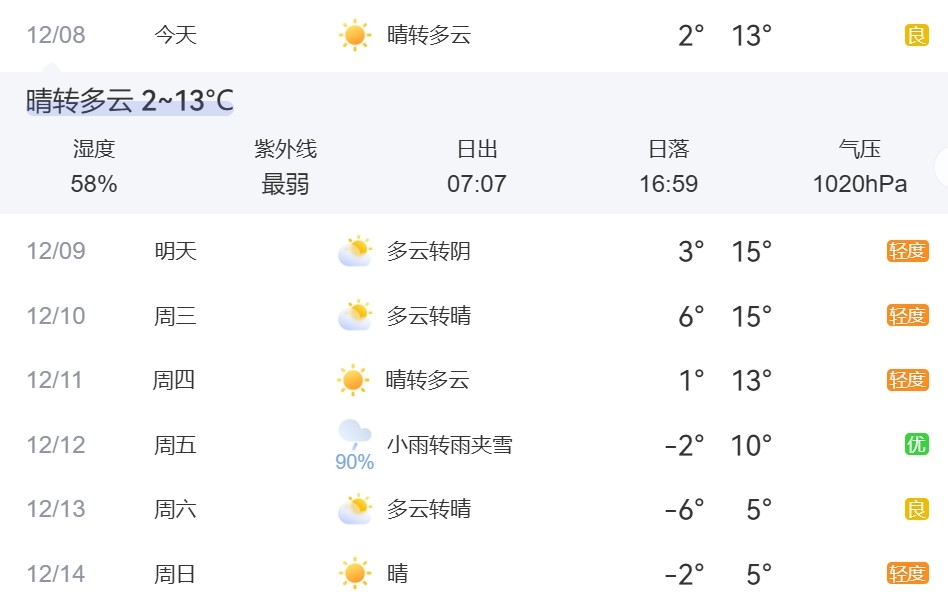Click the 良 badge on the 12/13 row
Viewport: 948px width, 601px height.
(x=916, y=509)
